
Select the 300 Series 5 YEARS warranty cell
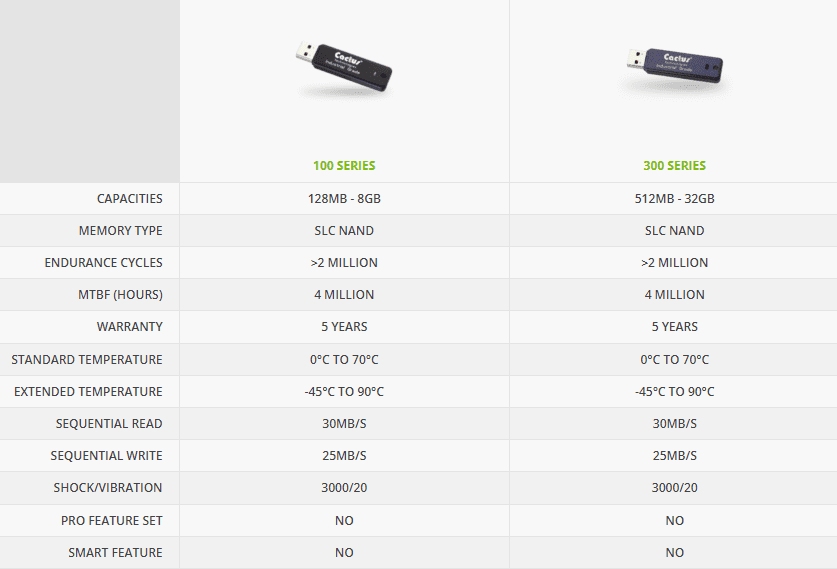tap(675, 327)
